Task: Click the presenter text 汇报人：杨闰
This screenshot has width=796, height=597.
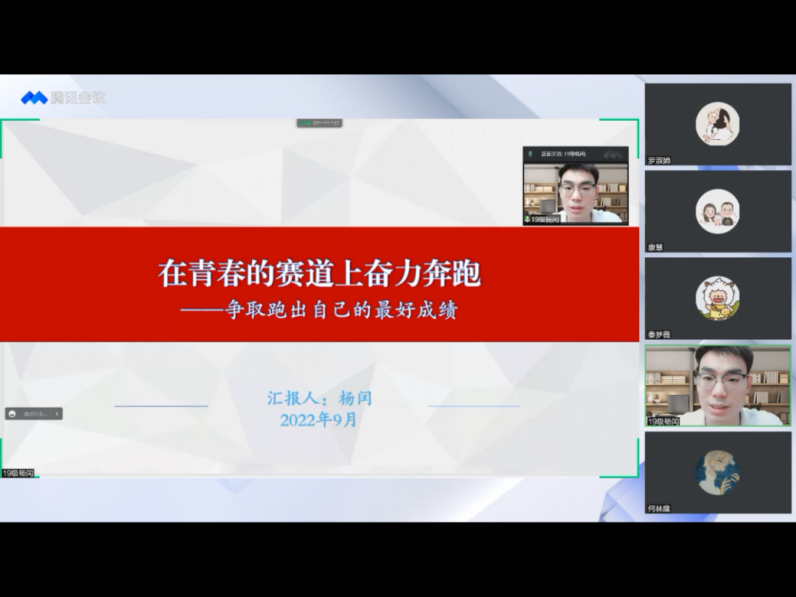Action: click(319, 398)
